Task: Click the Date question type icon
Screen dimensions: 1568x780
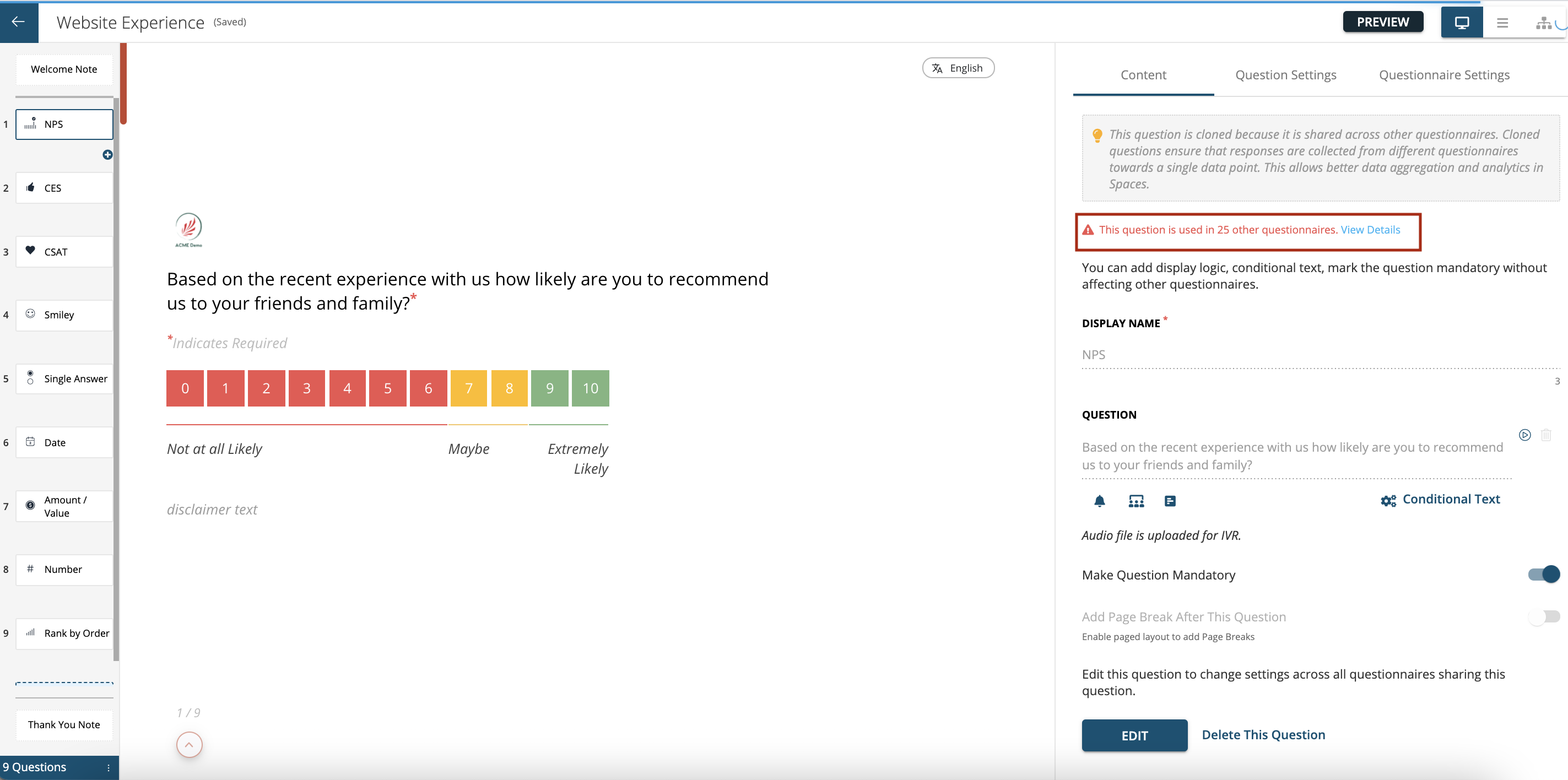Action: tap(31, 441)
